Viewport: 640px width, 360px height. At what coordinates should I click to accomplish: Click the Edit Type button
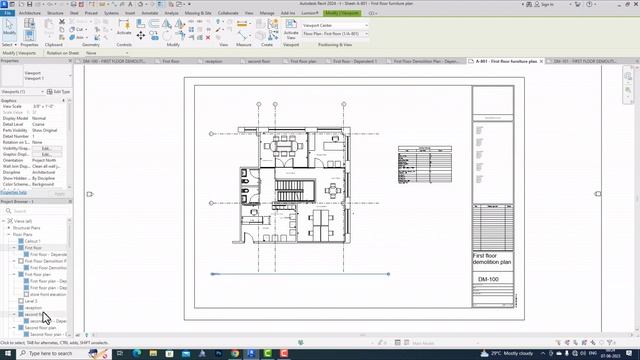coord(59,92)
